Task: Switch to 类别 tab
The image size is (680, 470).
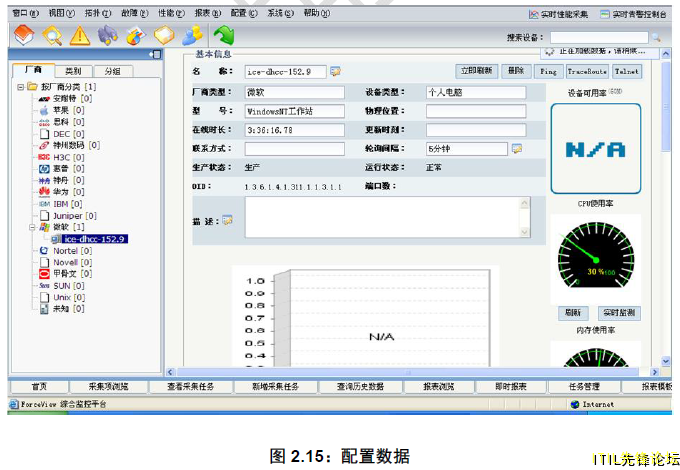Action: [x=73, y=71]
